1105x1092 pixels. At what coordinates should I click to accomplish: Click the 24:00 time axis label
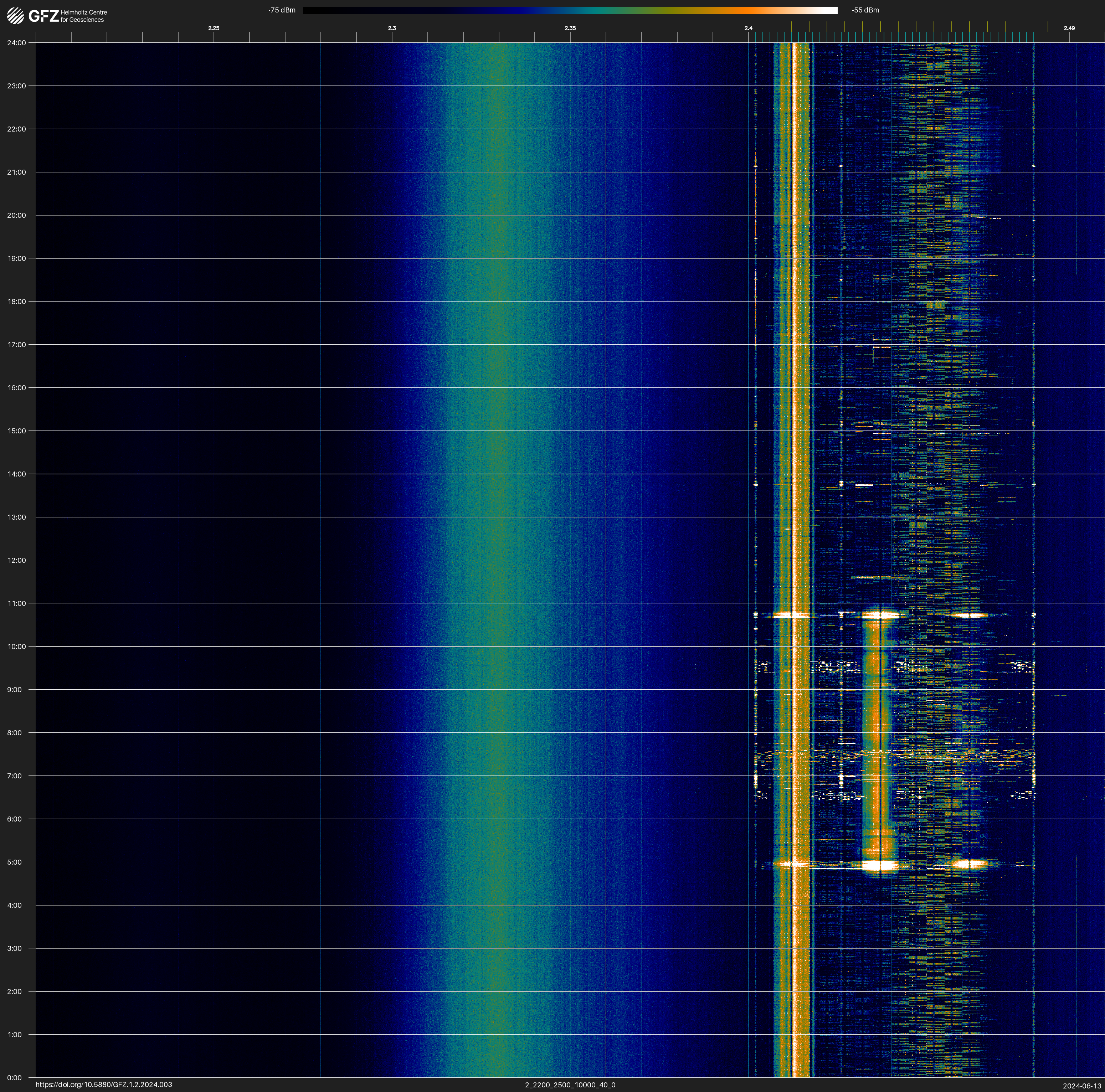click(17, 43)
